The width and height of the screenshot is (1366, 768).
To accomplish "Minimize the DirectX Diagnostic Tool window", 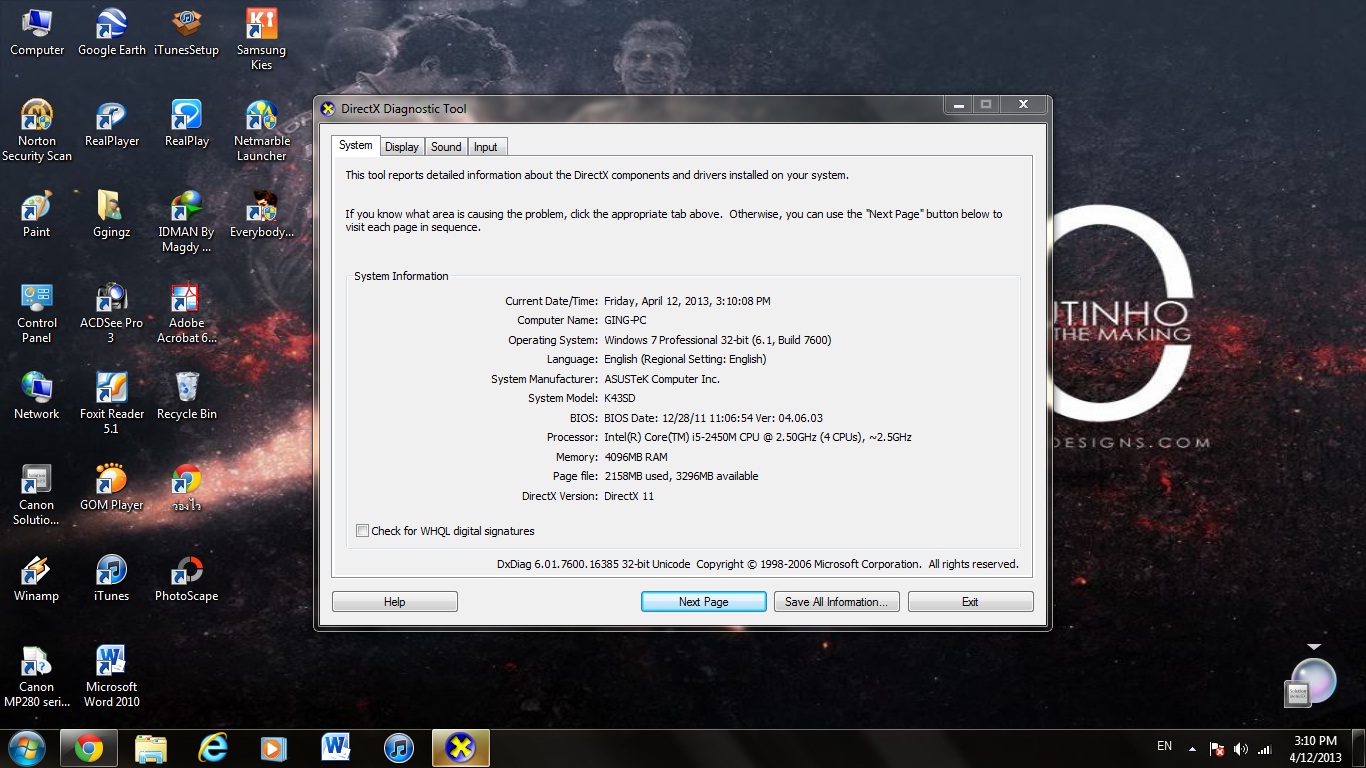I will coord(958,105).
